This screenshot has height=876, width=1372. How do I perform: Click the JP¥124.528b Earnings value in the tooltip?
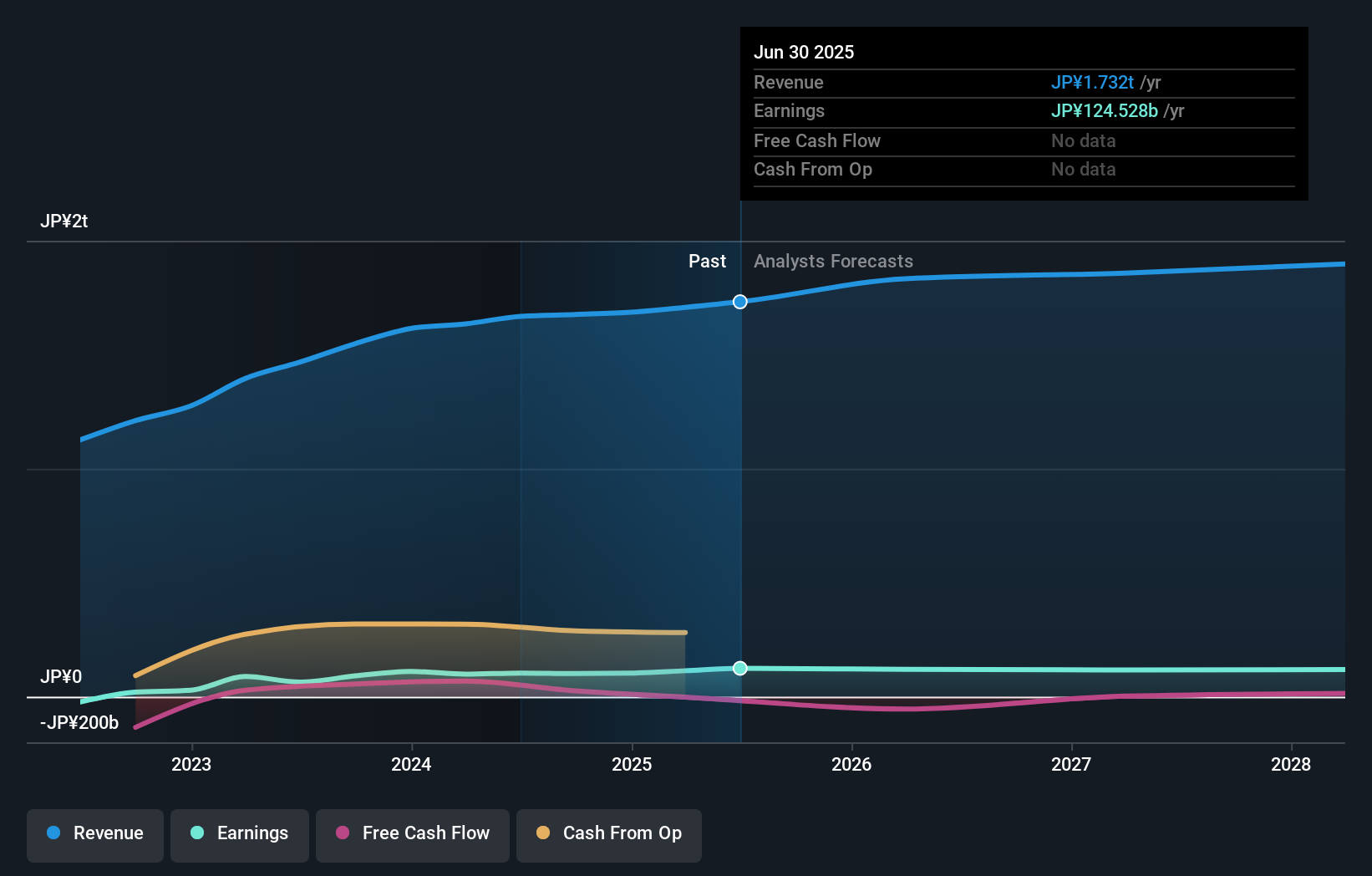(x=1103, y=110)
